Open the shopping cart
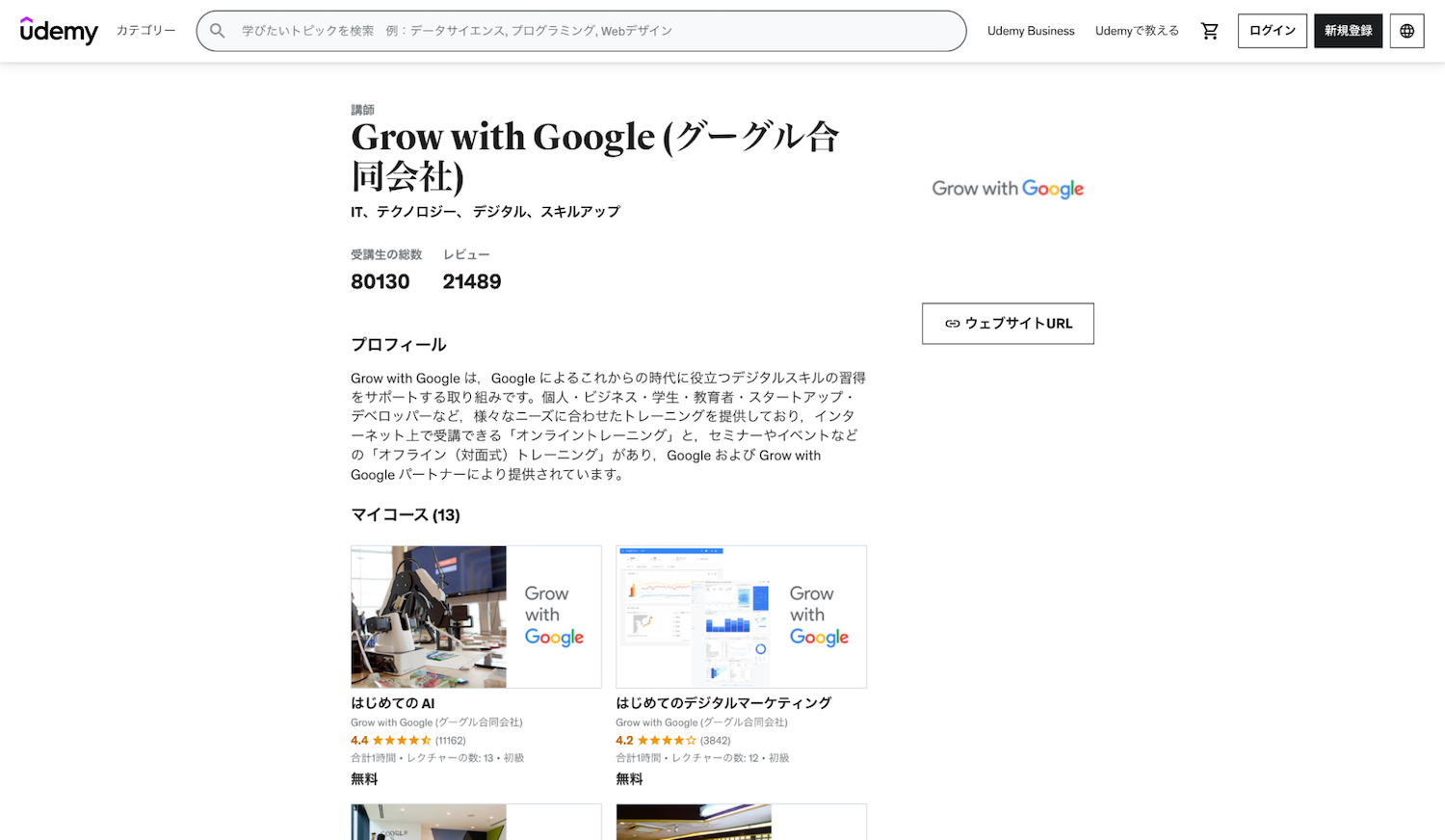 [1210, 31]
